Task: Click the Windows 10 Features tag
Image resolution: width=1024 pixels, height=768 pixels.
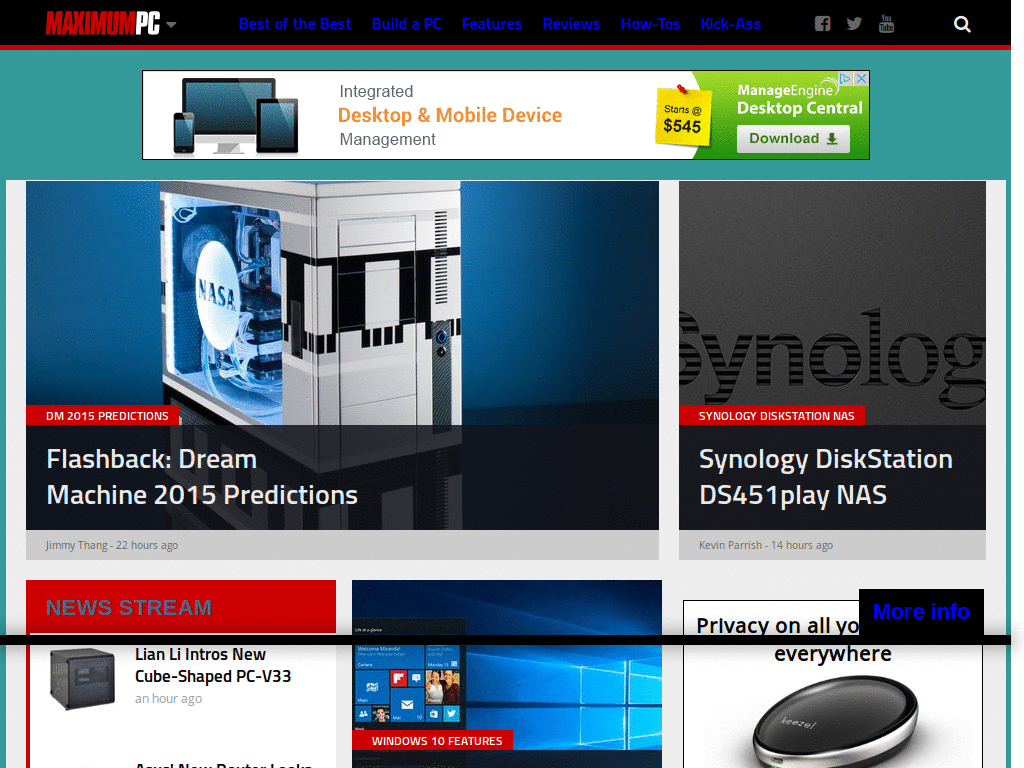Action: click(x=432, y=741)
